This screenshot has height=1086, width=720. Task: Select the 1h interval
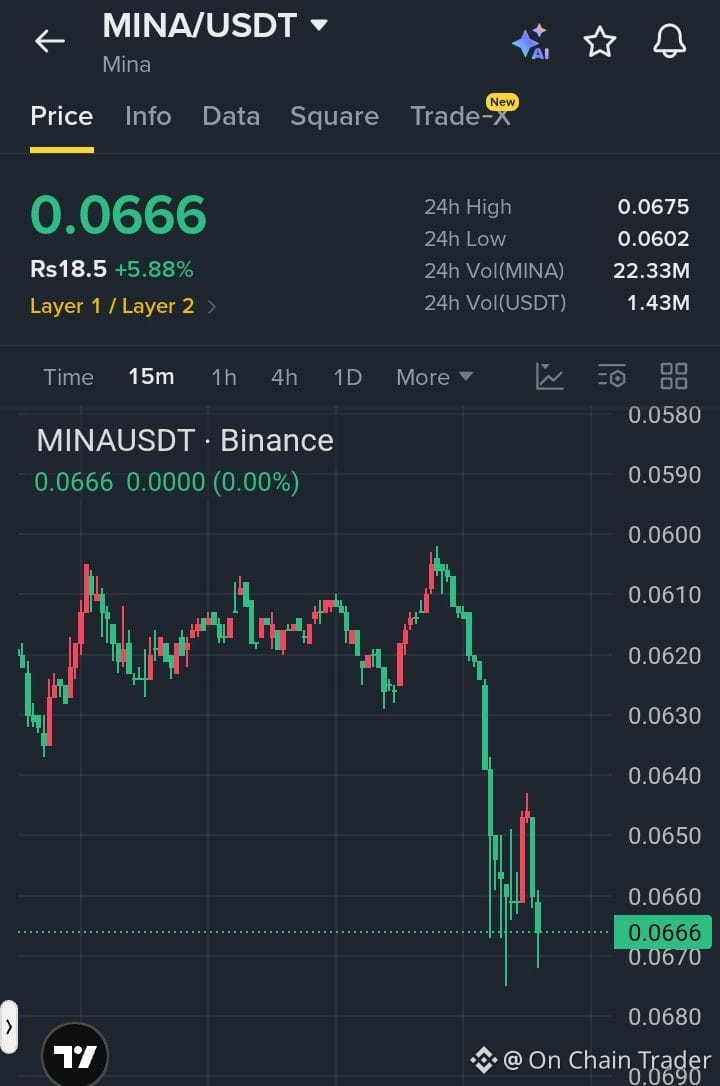tap(224, 377)
